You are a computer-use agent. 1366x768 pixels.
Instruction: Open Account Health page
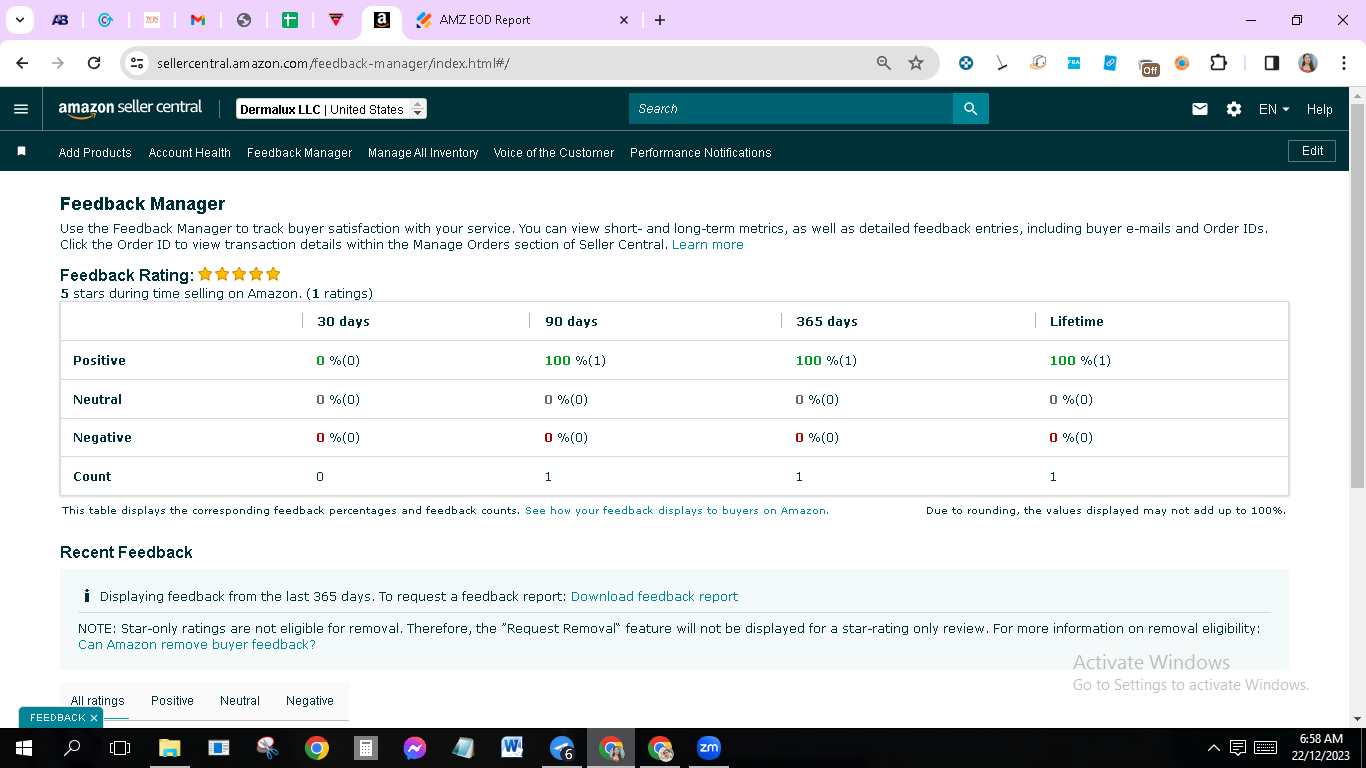tap(190, 153)
